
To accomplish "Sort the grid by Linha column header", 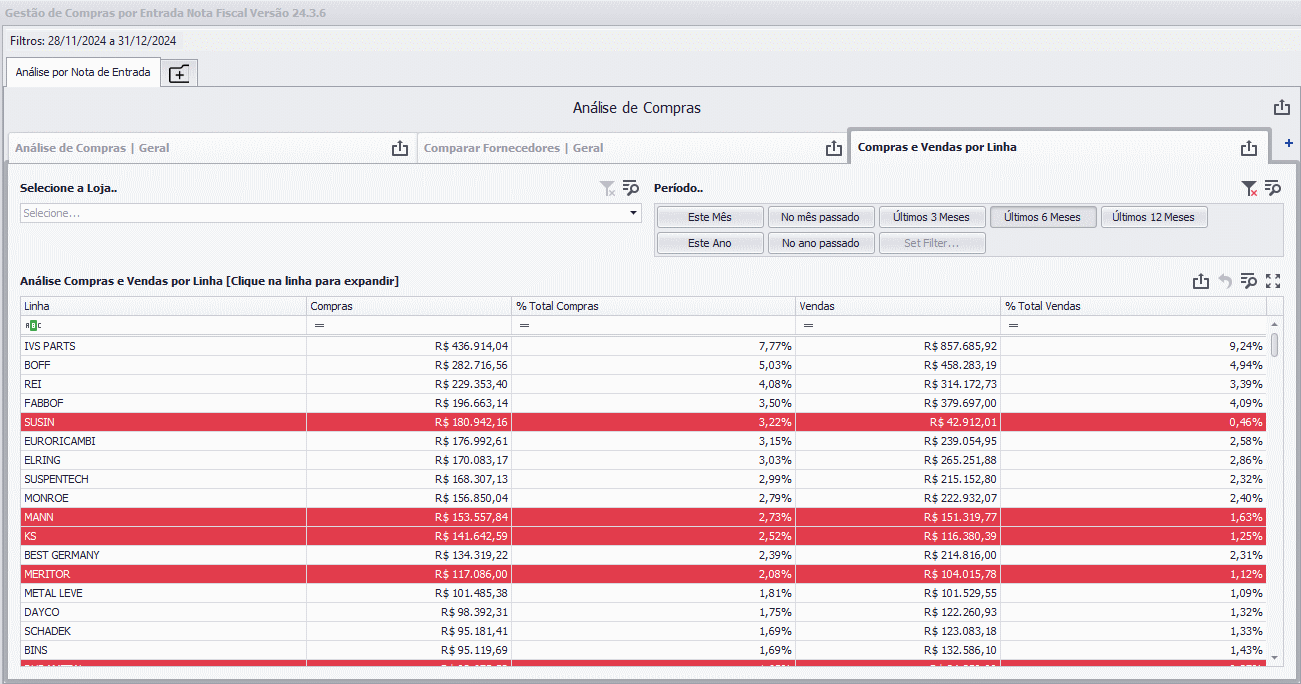I will pos(164,306).
